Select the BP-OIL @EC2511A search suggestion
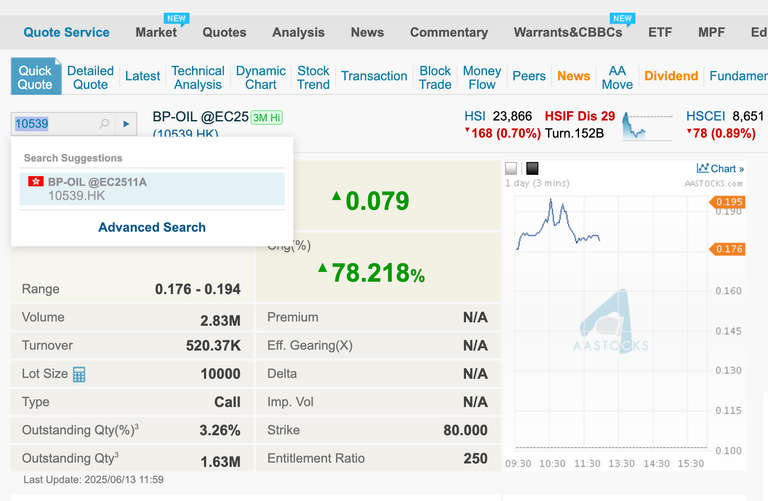 [x=152, y=189]
